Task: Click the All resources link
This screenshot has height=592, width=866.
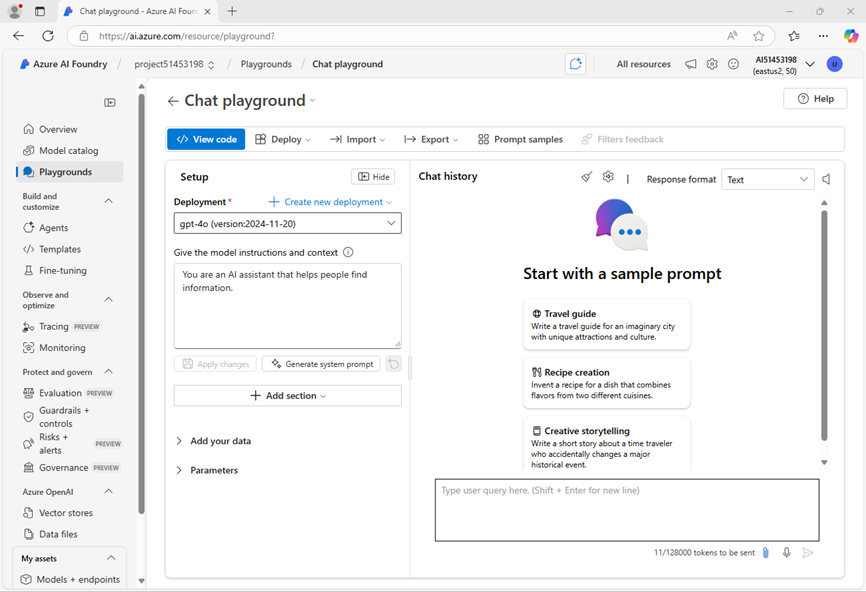Action: click(643, 64)
